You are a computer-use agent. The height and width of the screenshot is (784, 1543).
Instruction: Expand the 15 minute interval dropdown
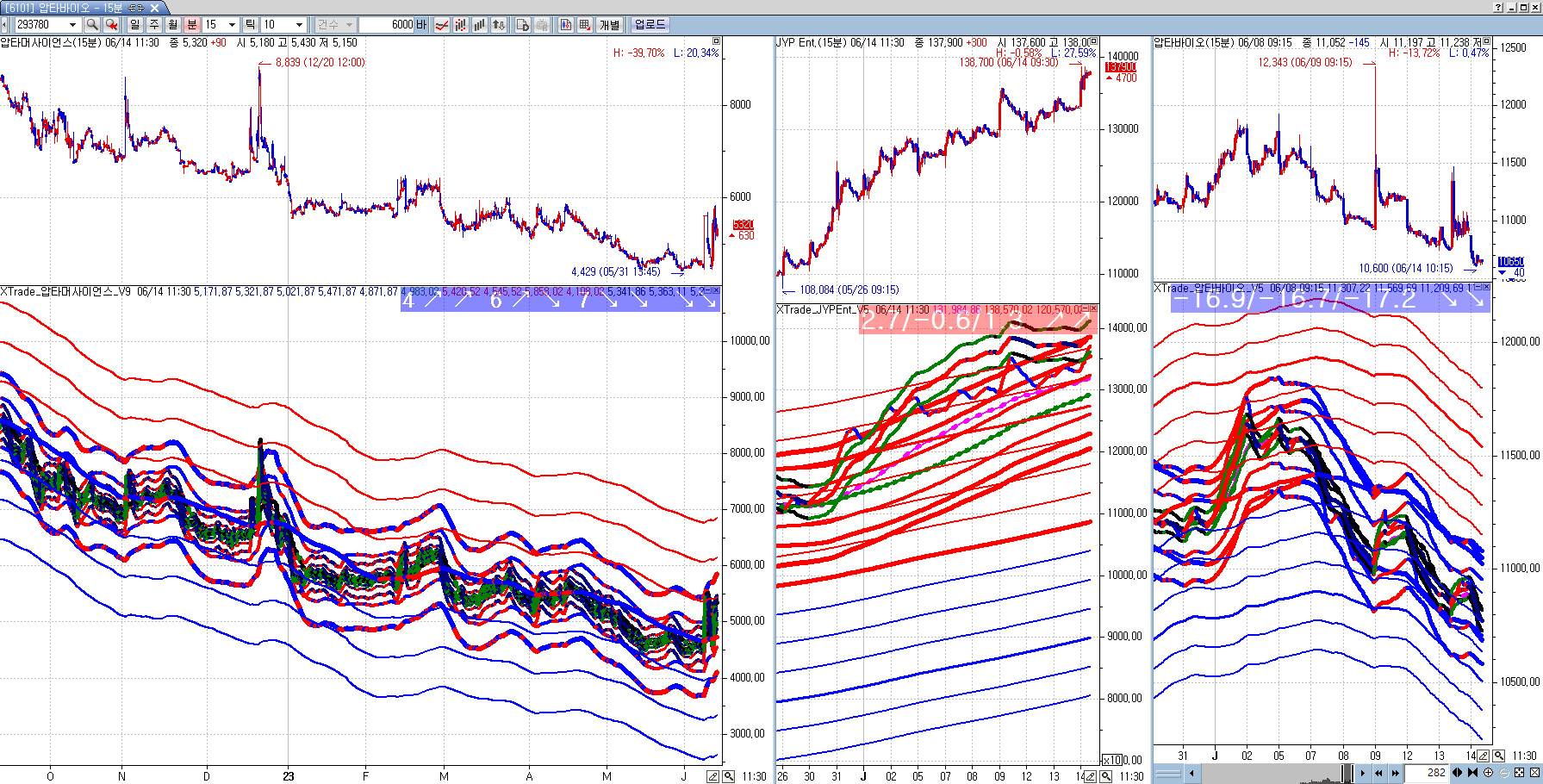point(232,25)
